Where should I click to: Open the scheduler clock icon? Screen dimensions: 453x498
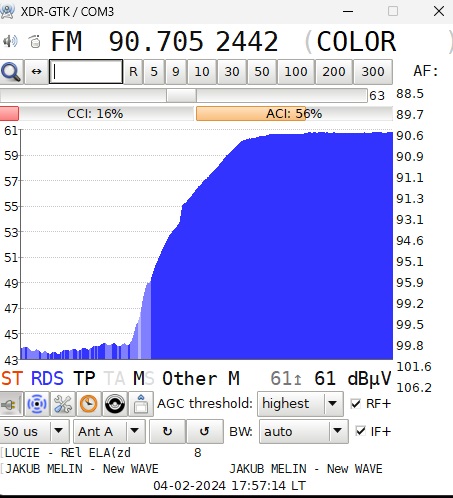click(x=88, y=404)
